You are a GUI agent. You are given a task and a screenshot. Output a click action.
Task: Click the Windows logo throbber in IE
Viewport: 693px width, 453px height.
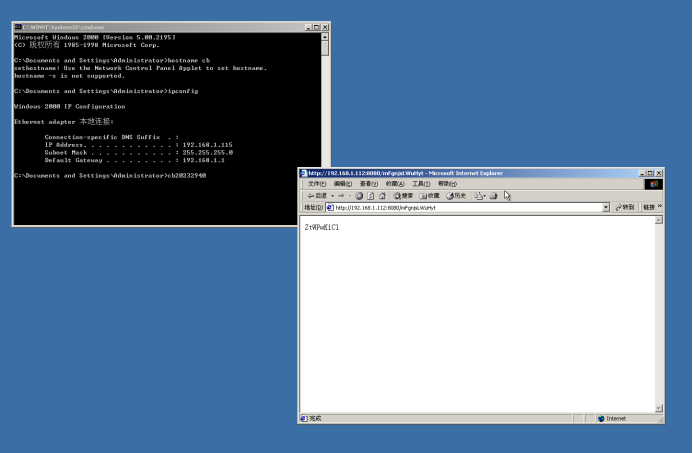pyautogui.click(x=653, y=184)
